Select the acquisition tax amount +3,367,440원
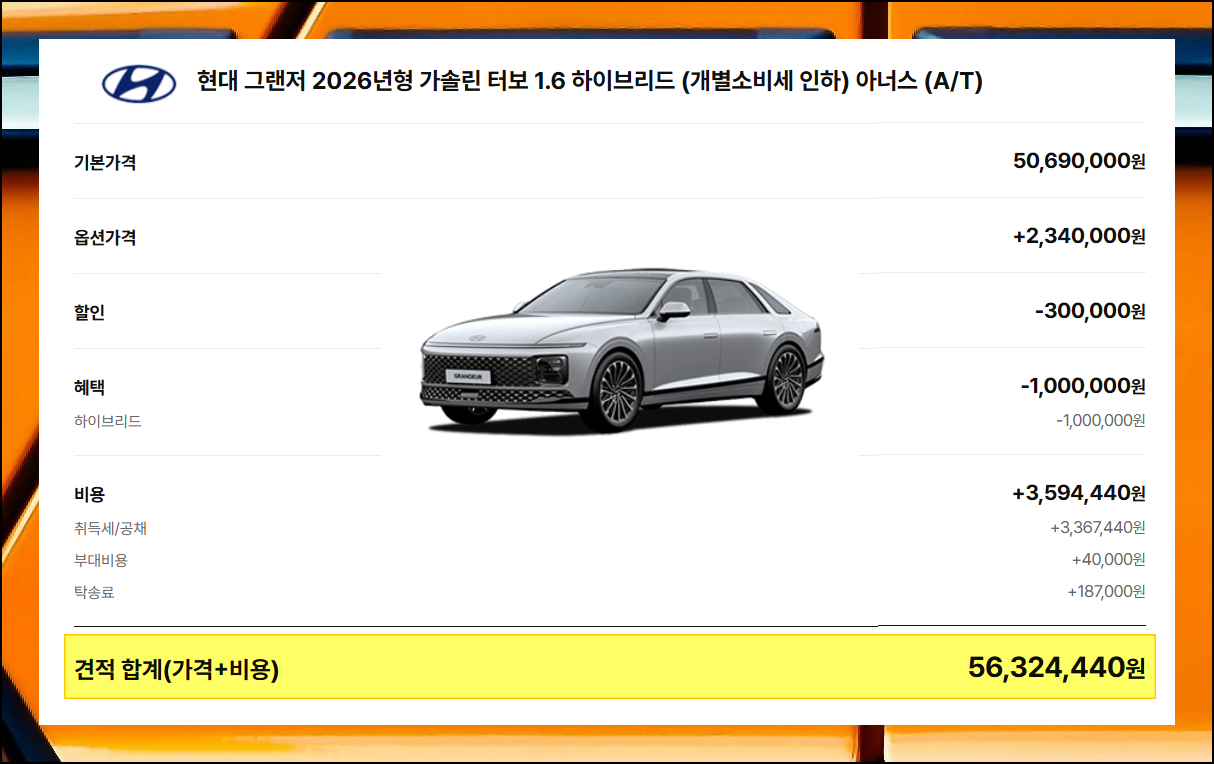Screen dimensions: 1214x764 point(1098,527)
